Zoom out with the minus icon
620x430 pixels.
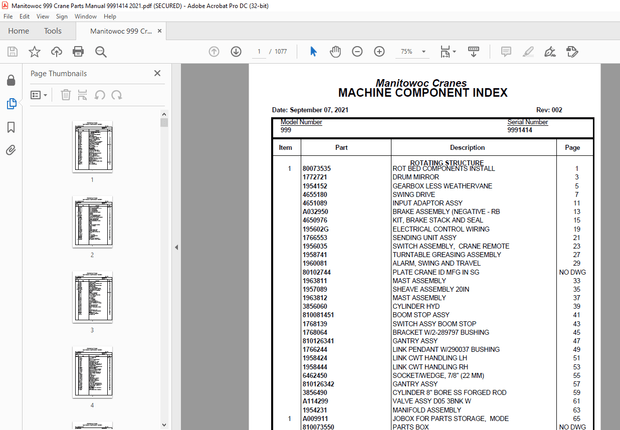(357, 51)
